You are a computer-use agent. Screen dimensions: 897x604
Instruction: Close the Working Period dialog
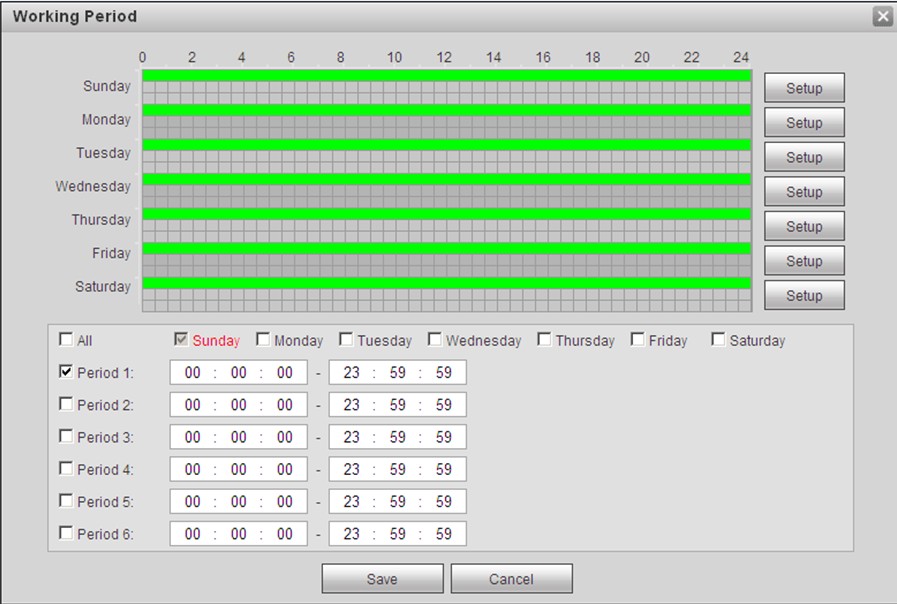pyautogui.click(x=883, y=17)
